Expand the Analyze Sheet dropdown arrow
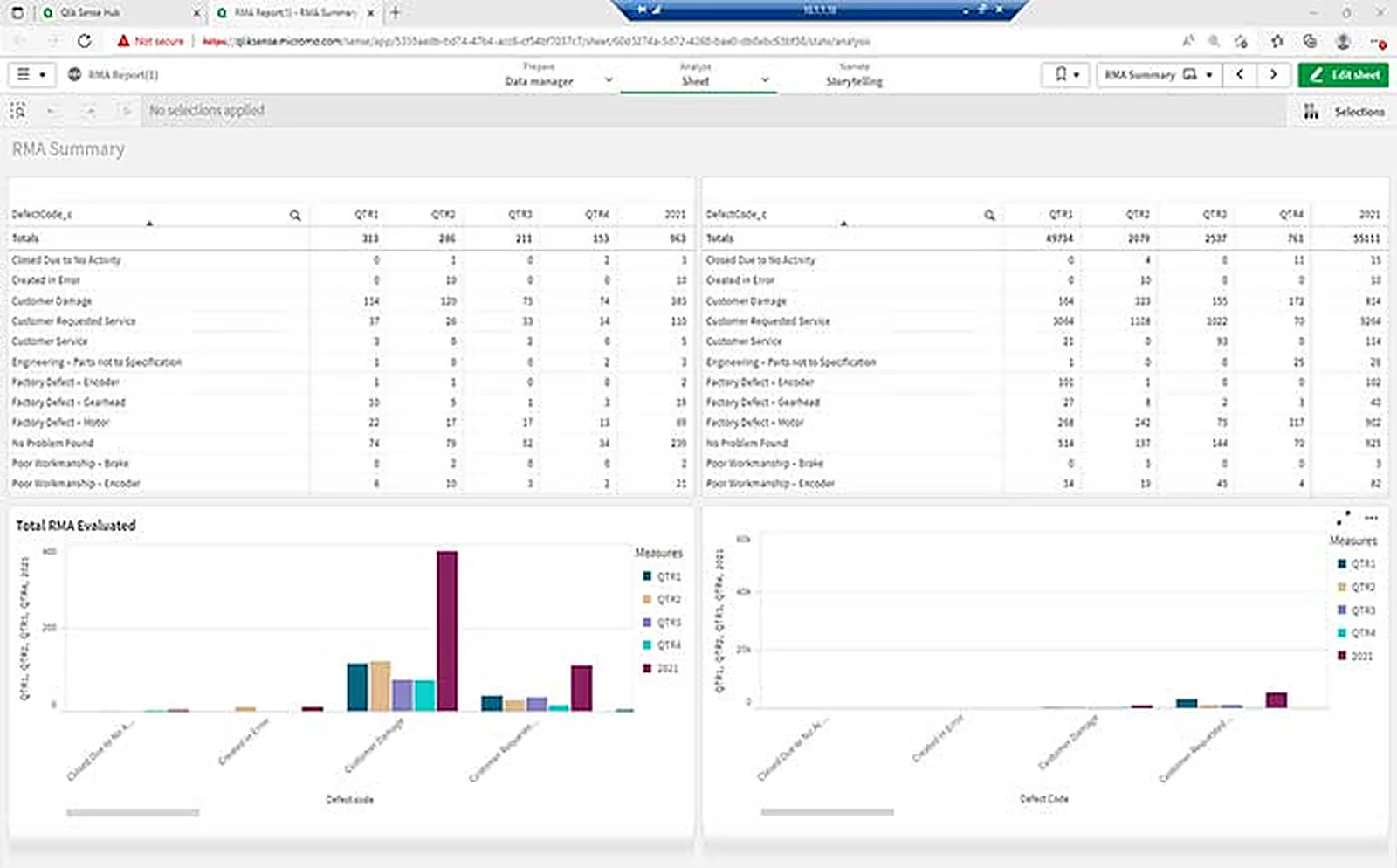 point(765,79)
